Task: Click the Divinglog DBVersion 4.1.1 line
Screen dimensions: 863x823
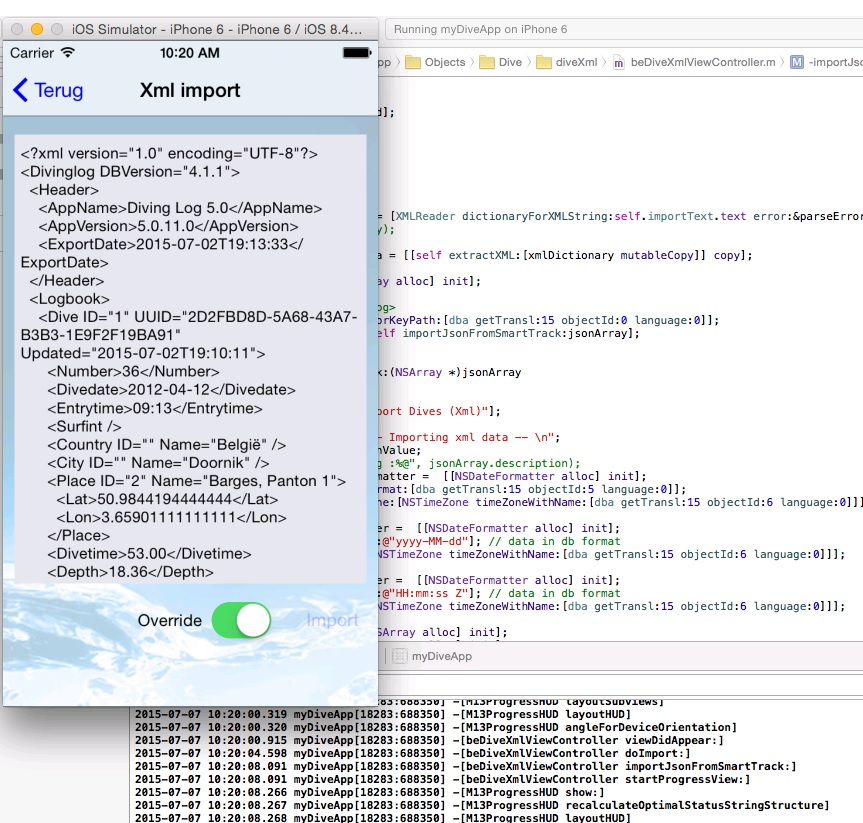Action: pos(130,172)
